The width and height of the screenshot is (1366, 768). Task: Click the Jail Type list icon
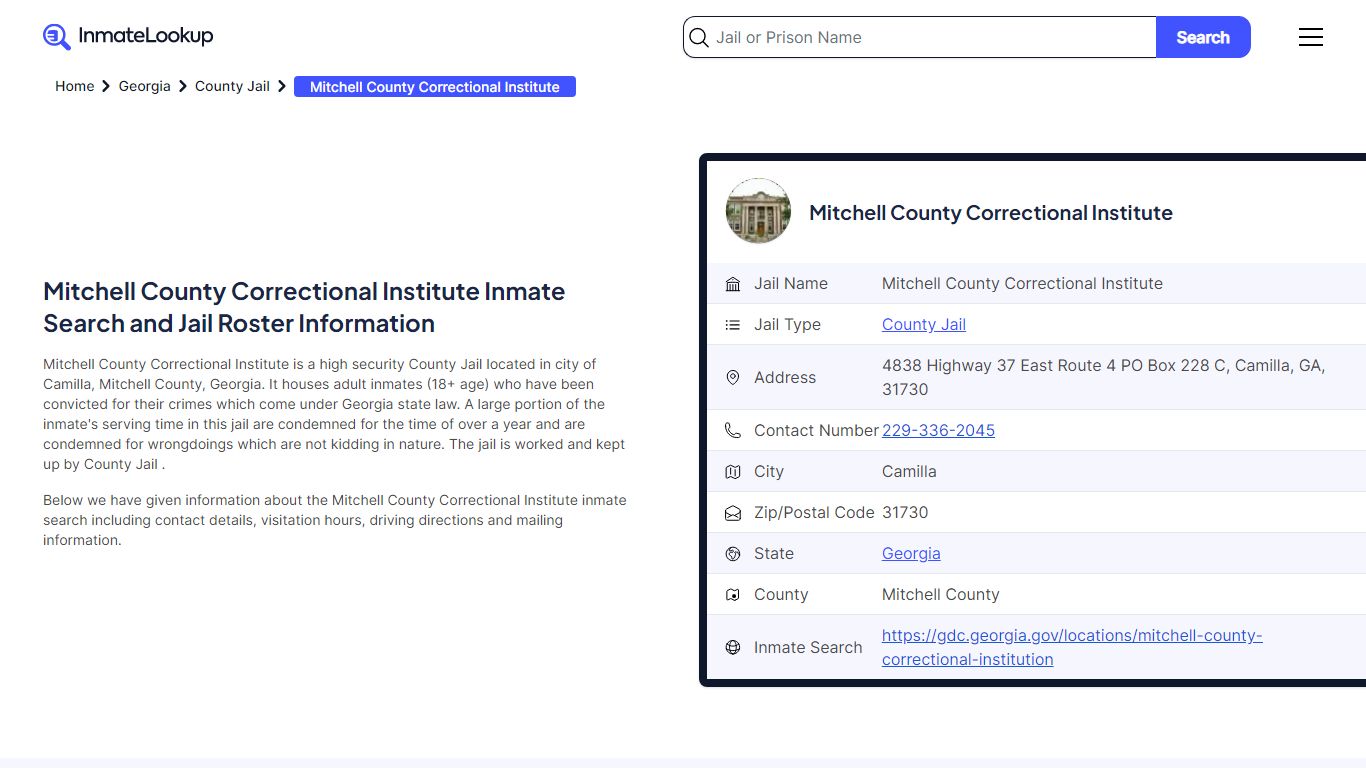(733, 325)
